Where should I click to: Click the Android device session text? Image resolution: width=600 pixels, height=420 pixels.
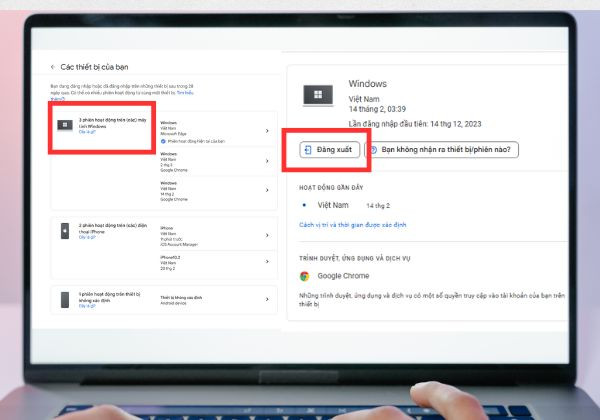click(x=173, y=303)
